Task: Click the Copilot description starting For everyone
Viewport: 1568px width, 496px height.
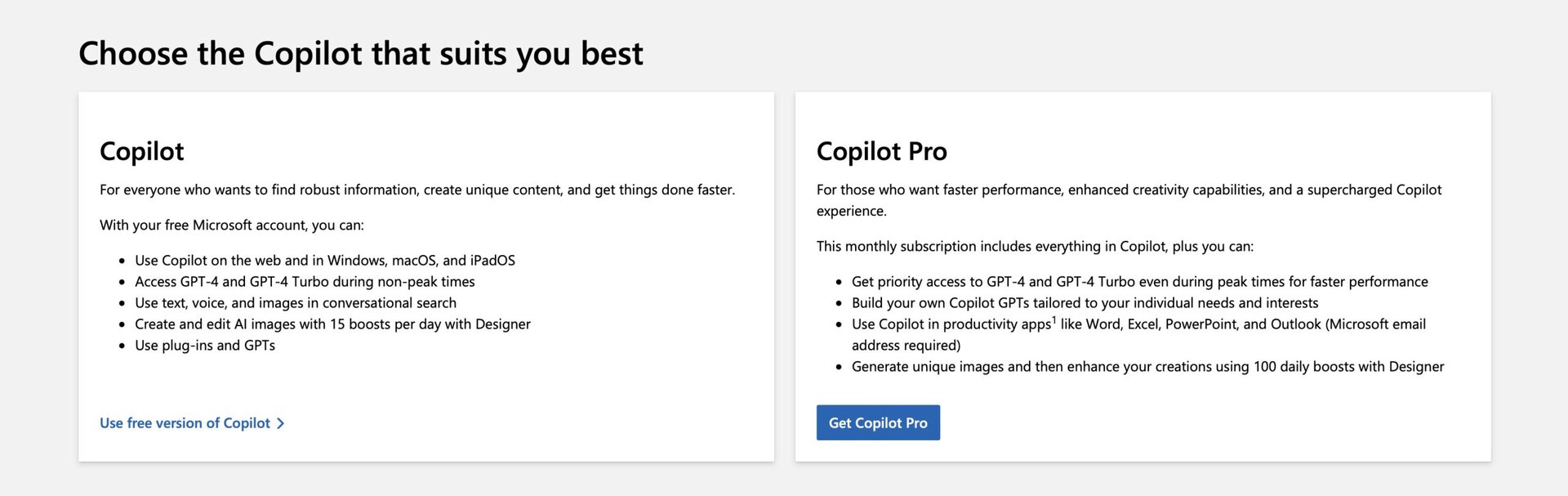Action: click(x=416, y=190)
